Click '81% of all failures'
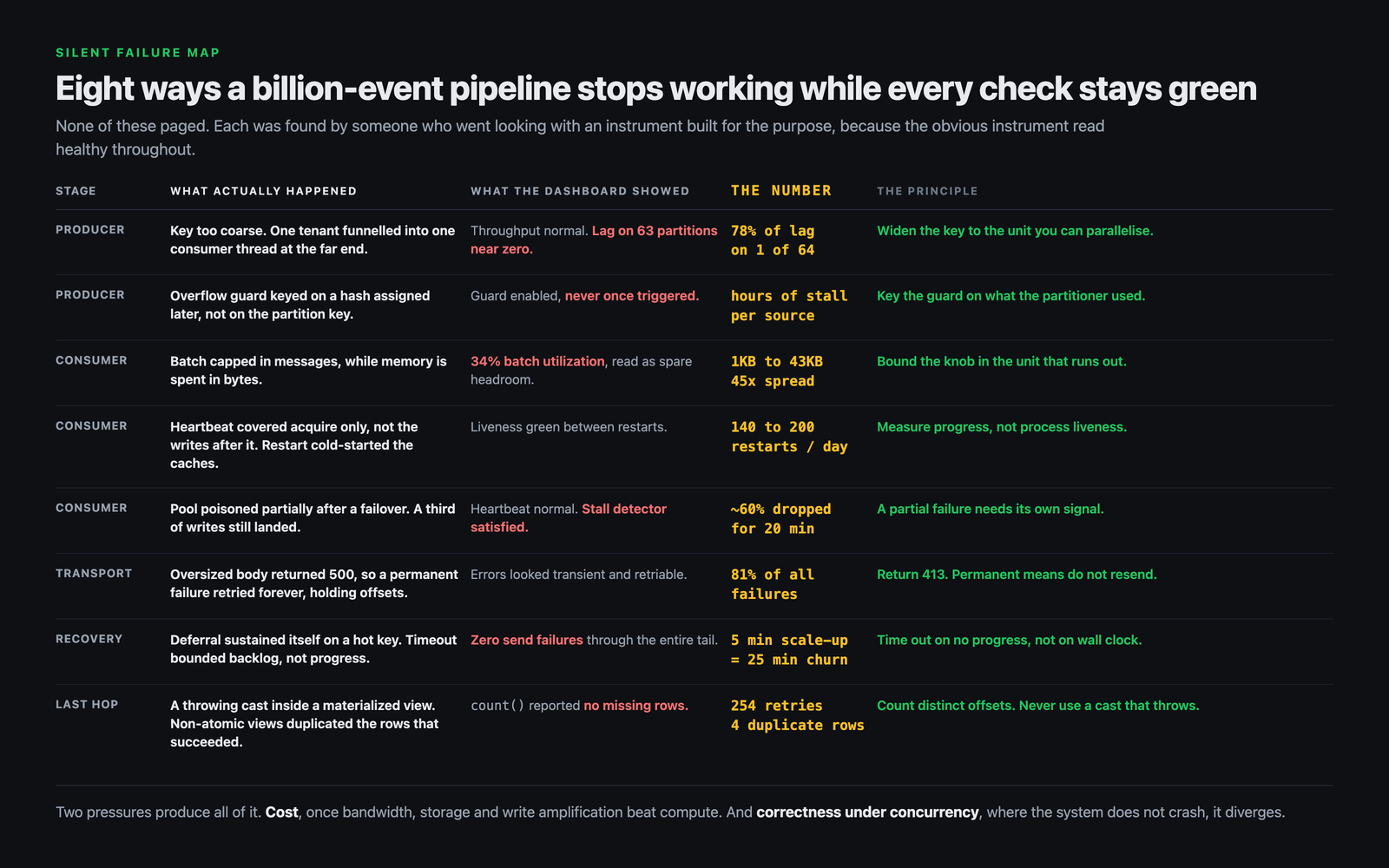This screenshot has width=1389, height=868. click(773, 584)
